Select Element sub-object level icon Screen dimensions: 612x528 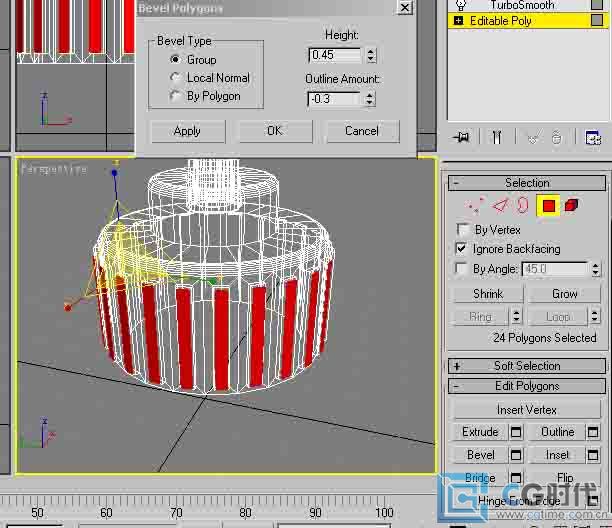pos(571,205)
